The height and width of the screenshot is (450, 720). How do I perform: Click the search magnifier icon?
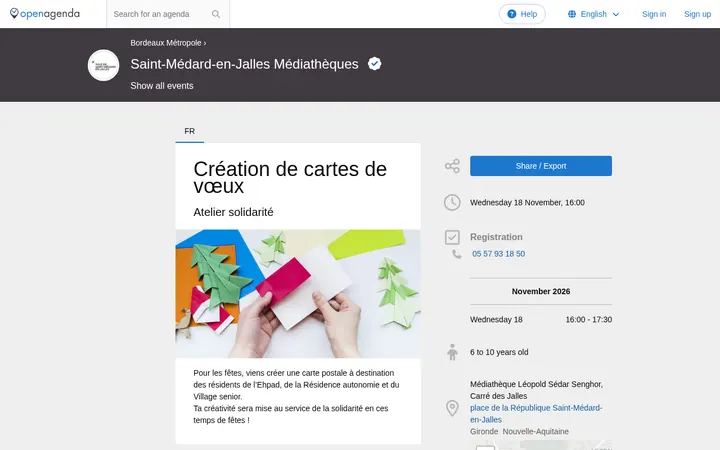point(216,14)
